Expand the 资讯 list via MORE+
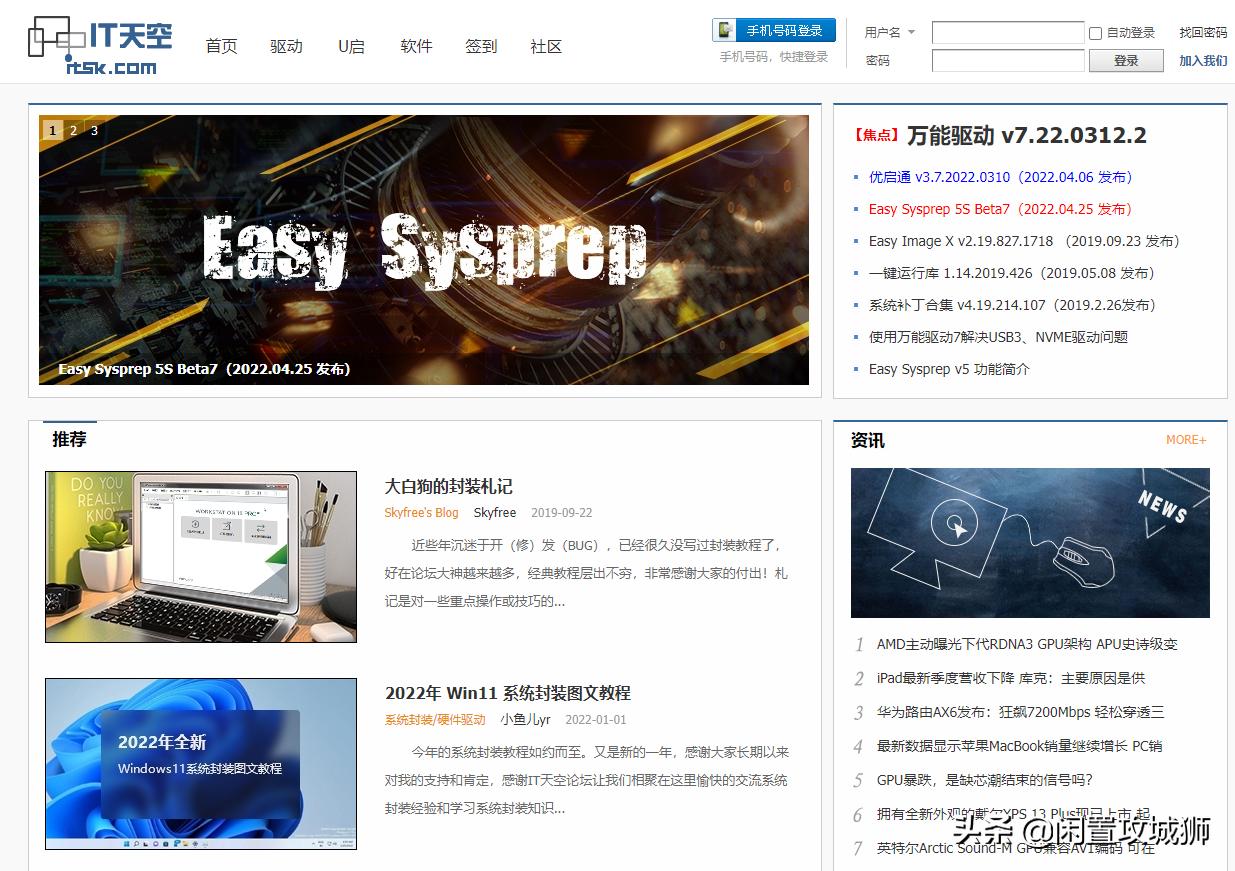This screenshot has width=1235, height=871. pyautogui.click(x=1186, y=440)
